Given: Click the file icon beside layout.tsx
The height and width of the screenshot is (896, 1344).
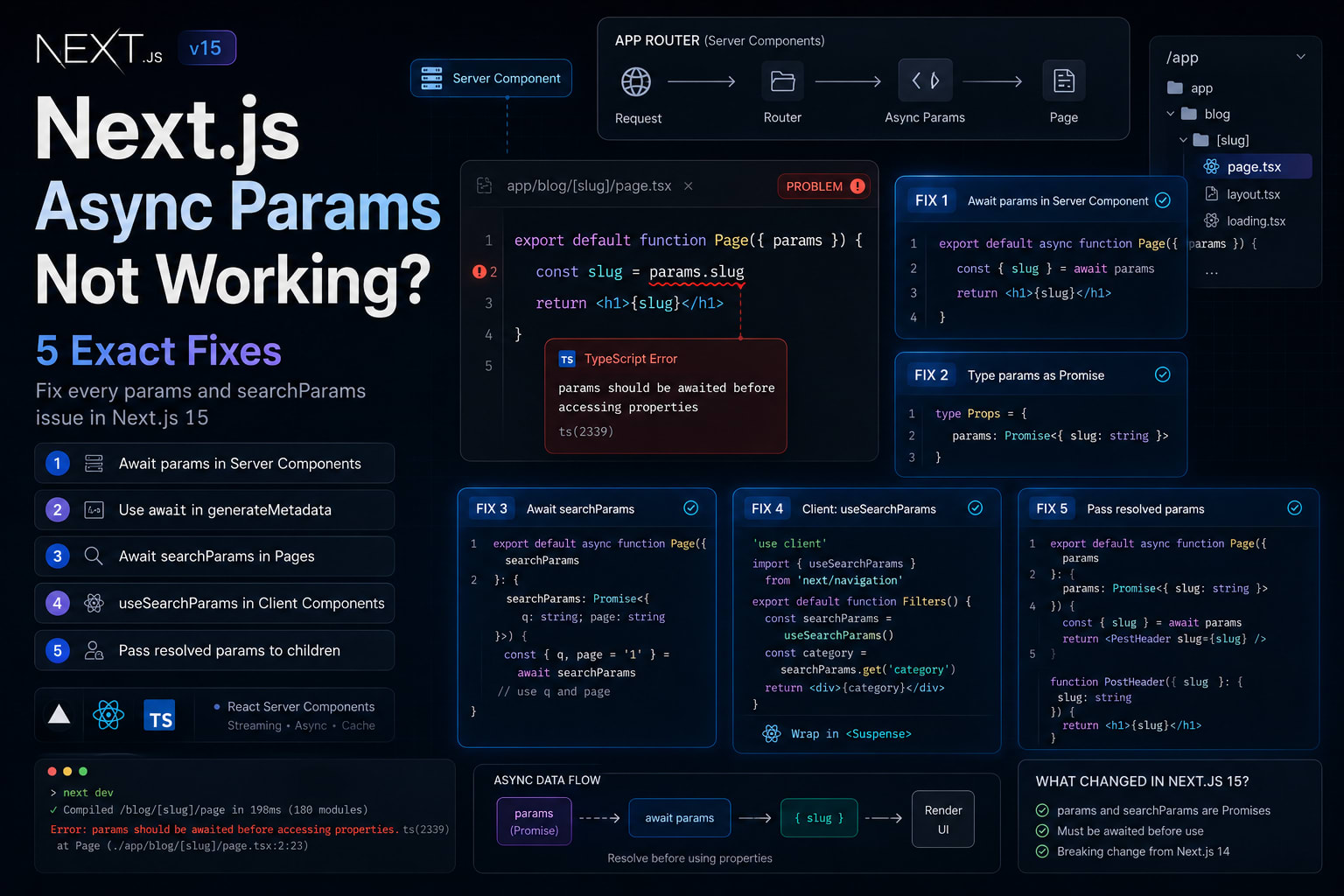Looking at the screenshot, I should 1211,193.
